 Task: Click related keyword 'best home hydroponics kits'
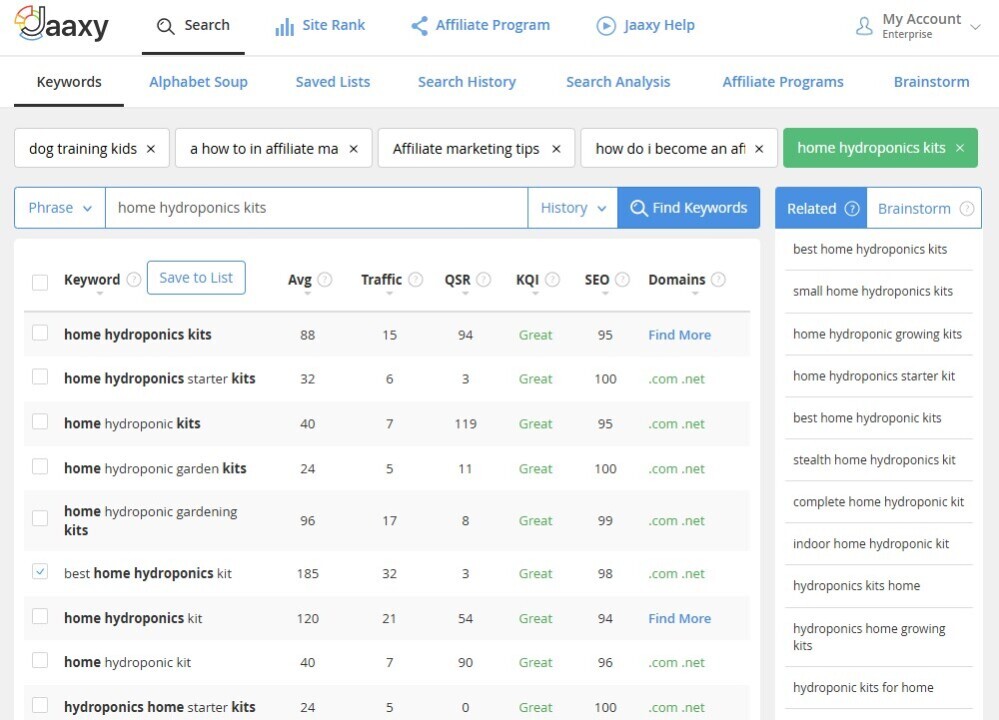(x=870, y=249)
